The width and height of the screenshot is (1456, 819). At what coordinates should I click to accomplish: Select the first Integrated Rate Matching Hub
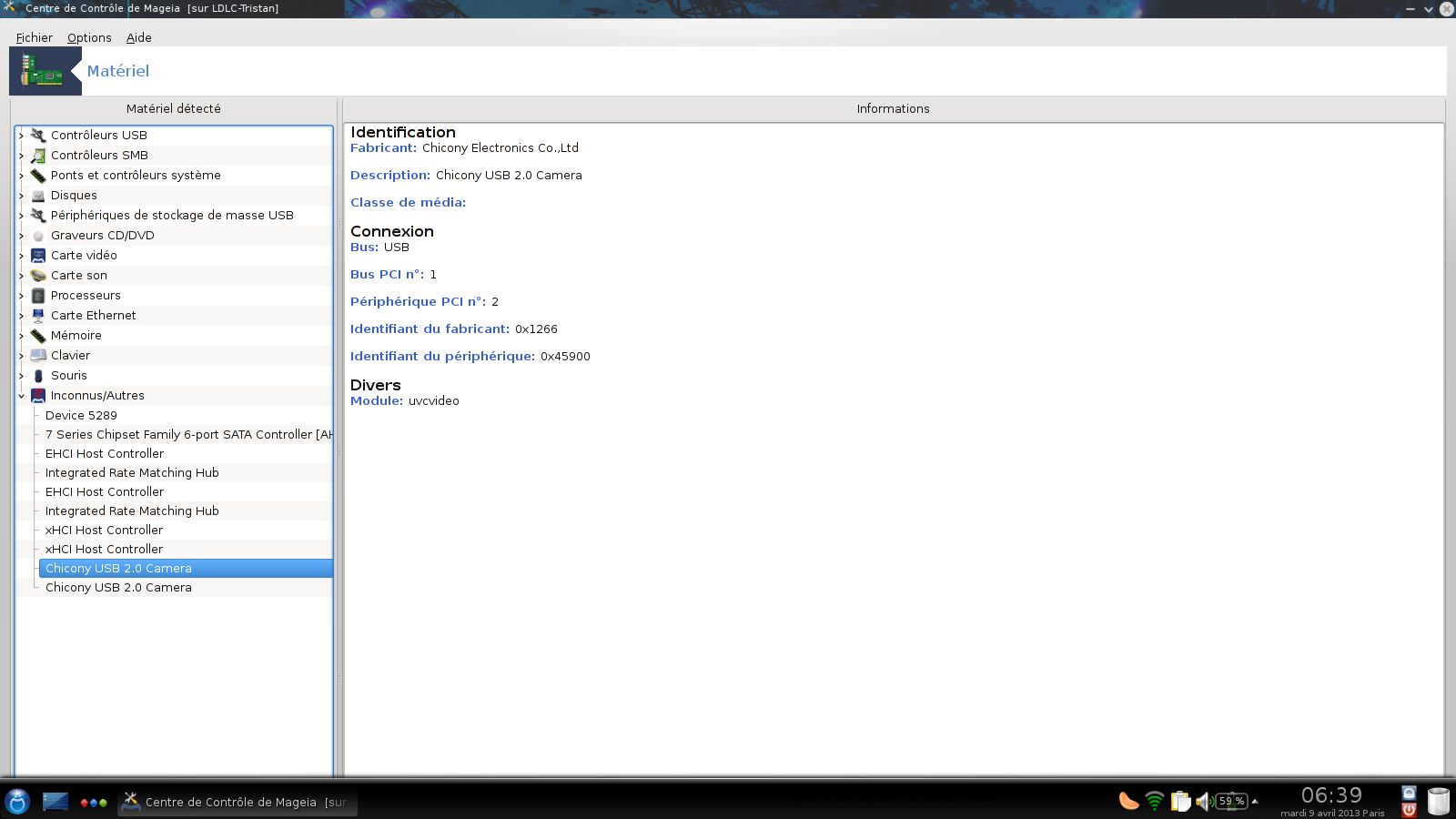point(186,473)
